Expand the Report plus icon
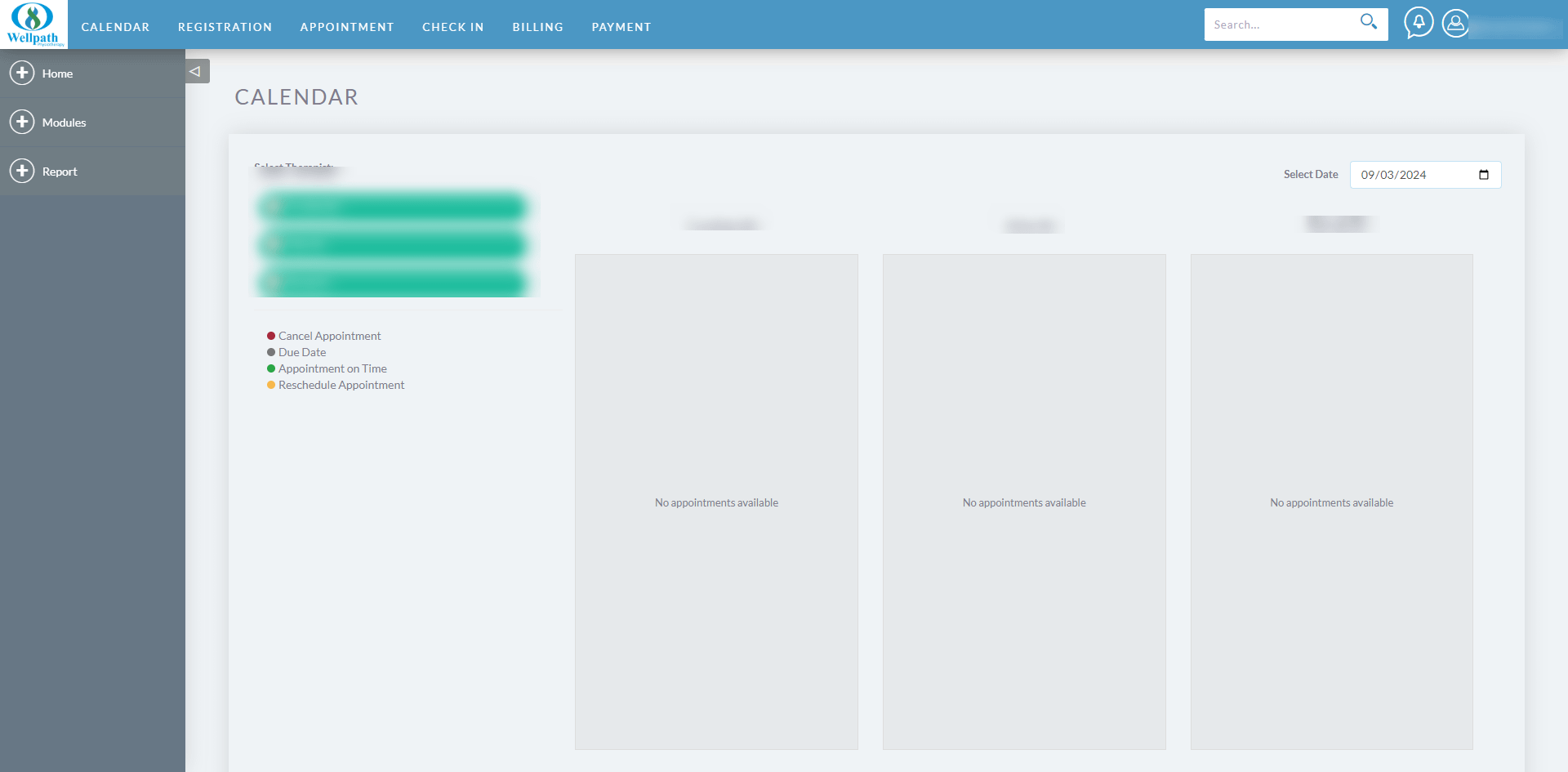This screenshot has height=772, width=1568. coord(22,171)
